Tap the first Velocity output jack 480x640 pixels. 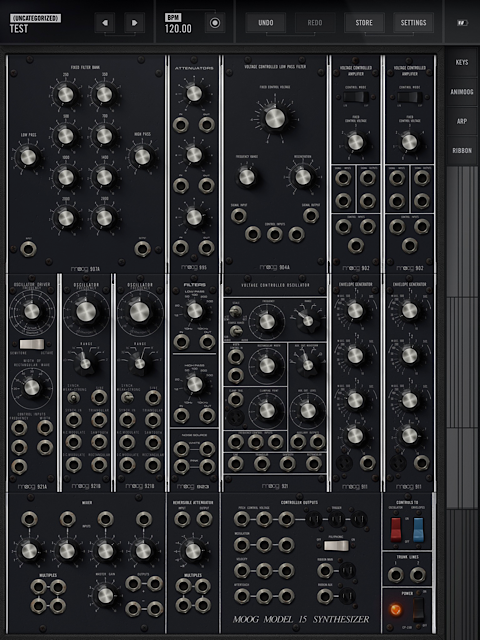point(242,571)
